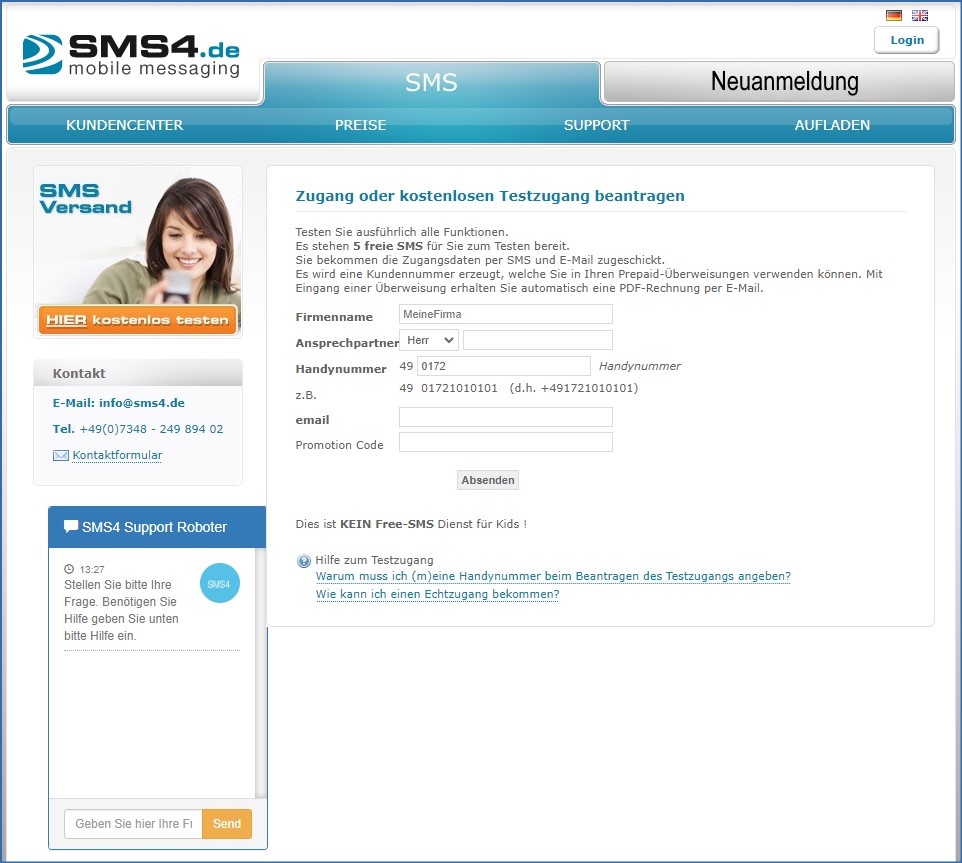Image resolution: width=962 pixels, height=863 pixels.
Task: Click the 'HIER kostenlos testen' banner
Action: click(138, 320)
